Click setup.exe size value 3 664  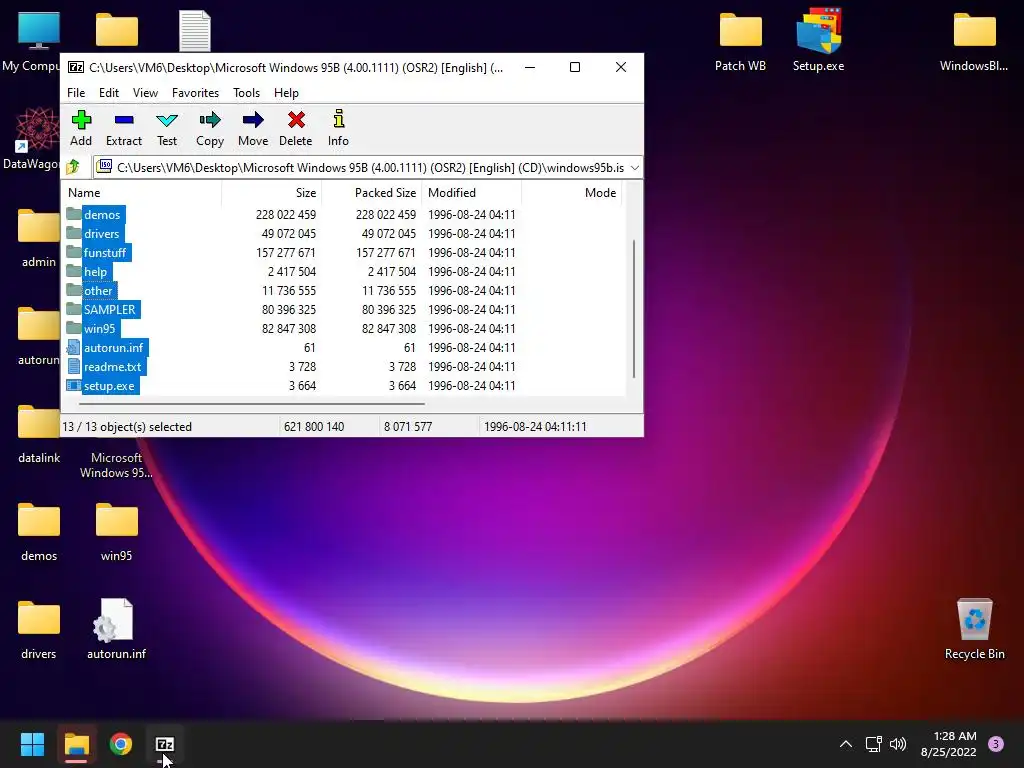[x=302, y=385]
